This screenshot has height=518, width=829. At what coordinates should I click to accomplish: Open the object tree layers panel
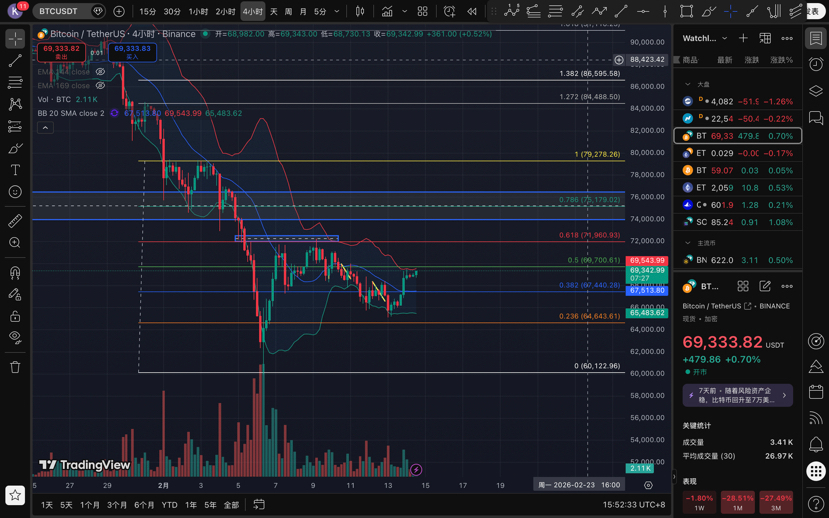coord(816,91)
